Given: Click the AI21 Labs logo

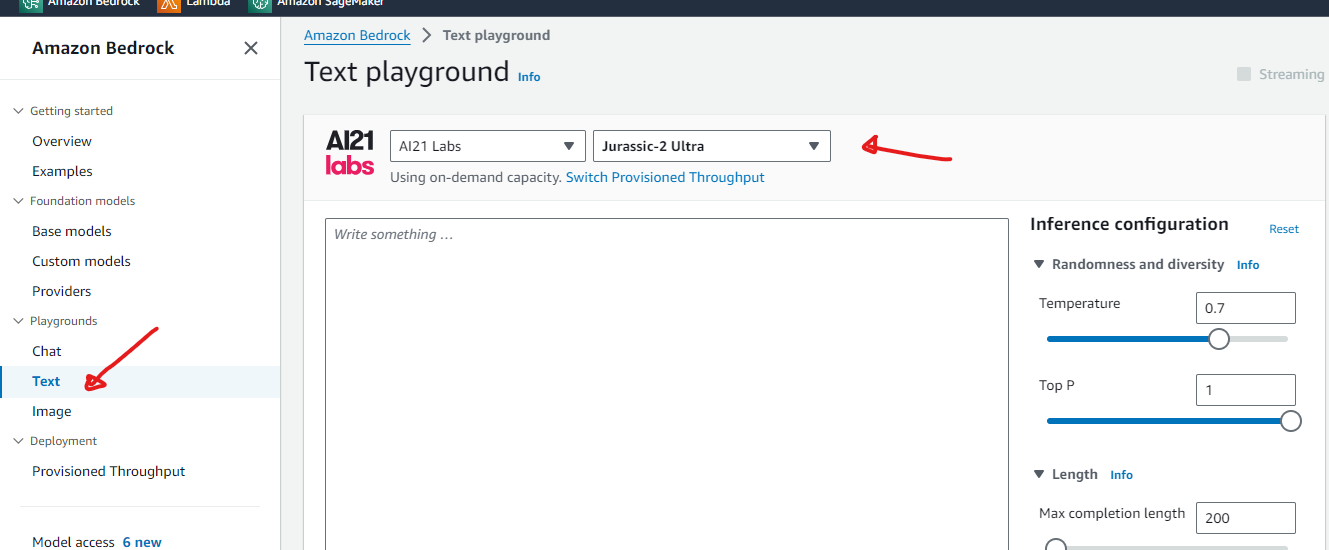Looking at the screenshot, I should (349, 152).
